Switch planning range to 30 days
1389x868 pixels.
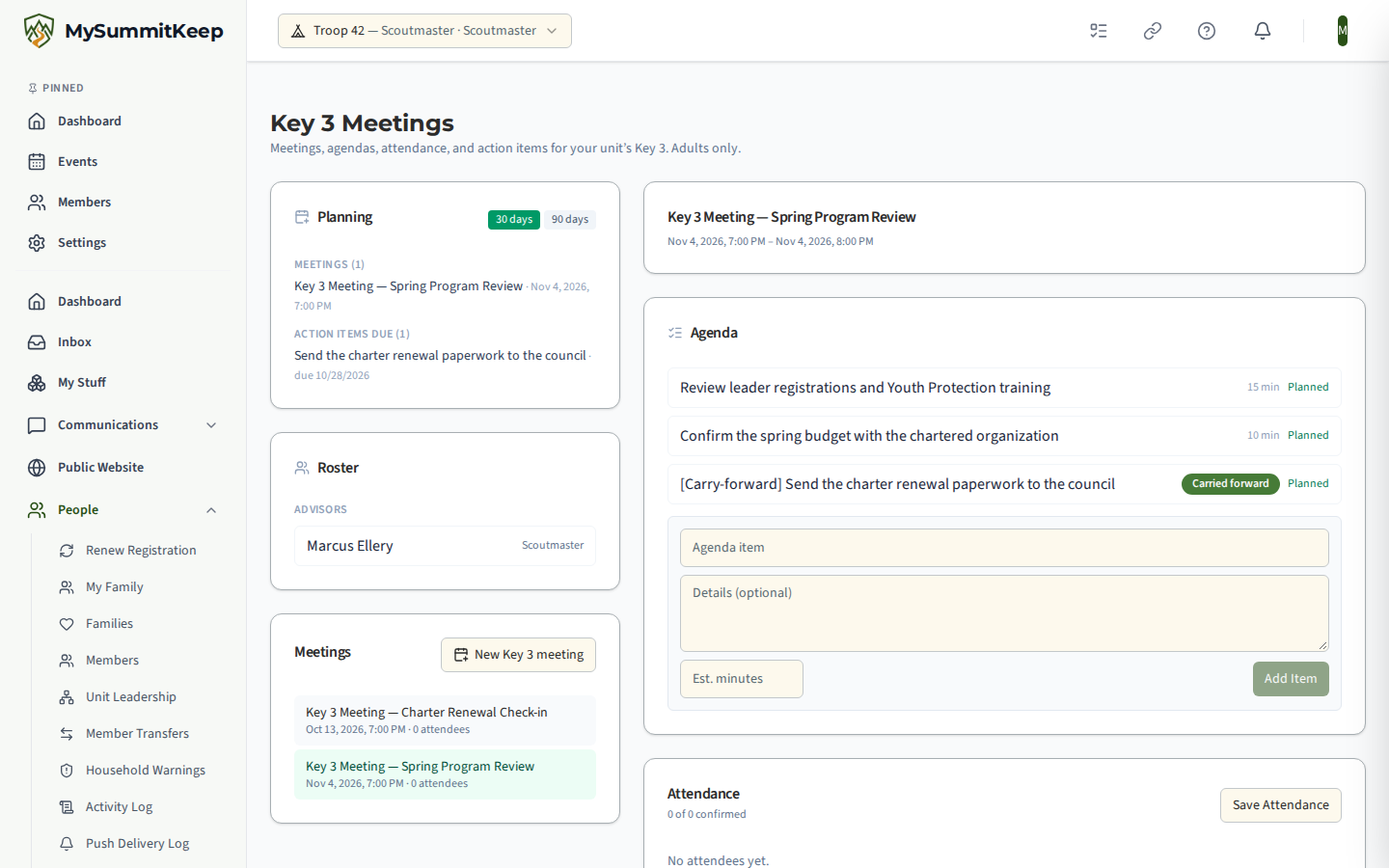(x=514, y=220)
